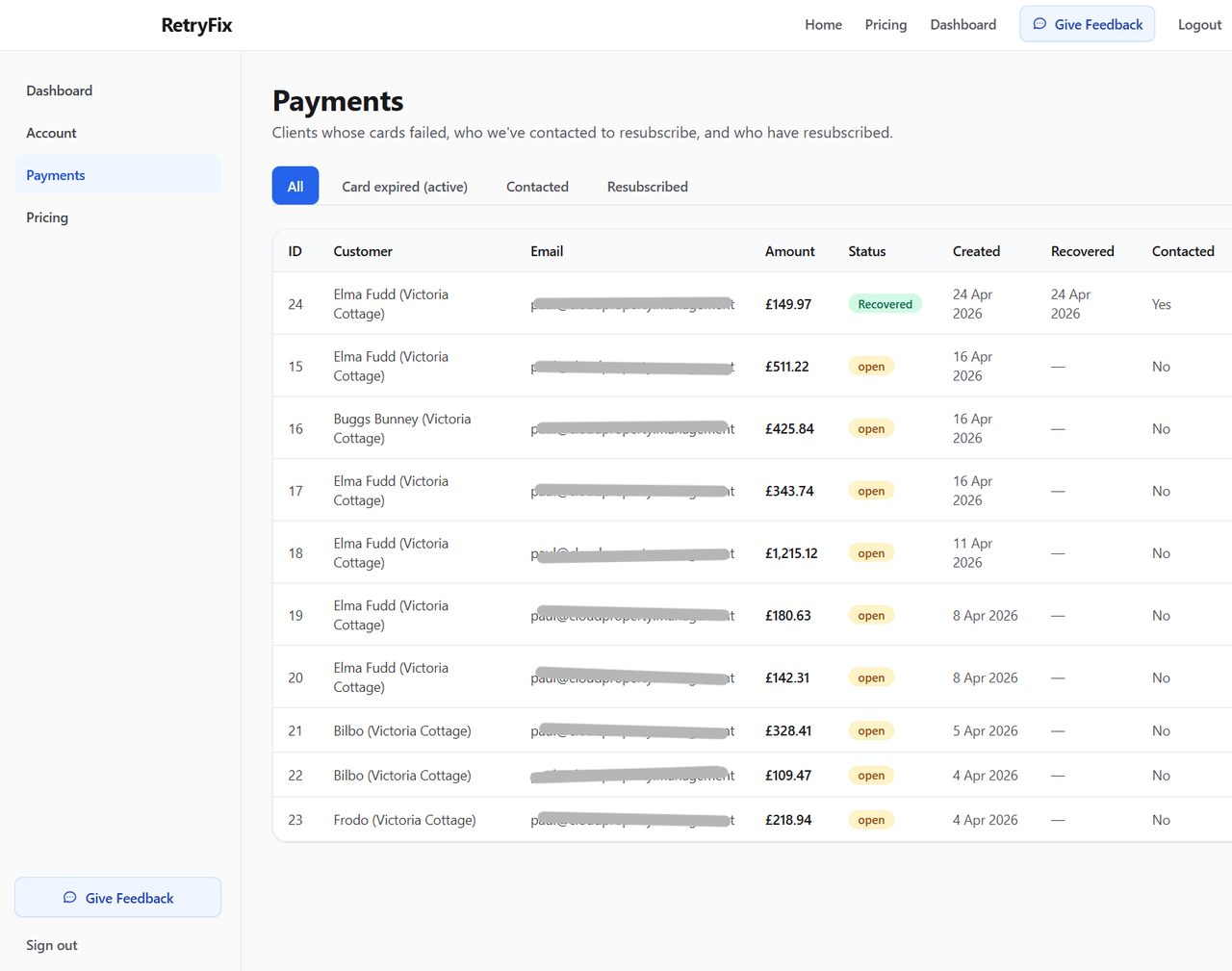The image size is (1232, 971).
Task: Click the £142.31 amount cell
Action: click(x=787, y=677)
